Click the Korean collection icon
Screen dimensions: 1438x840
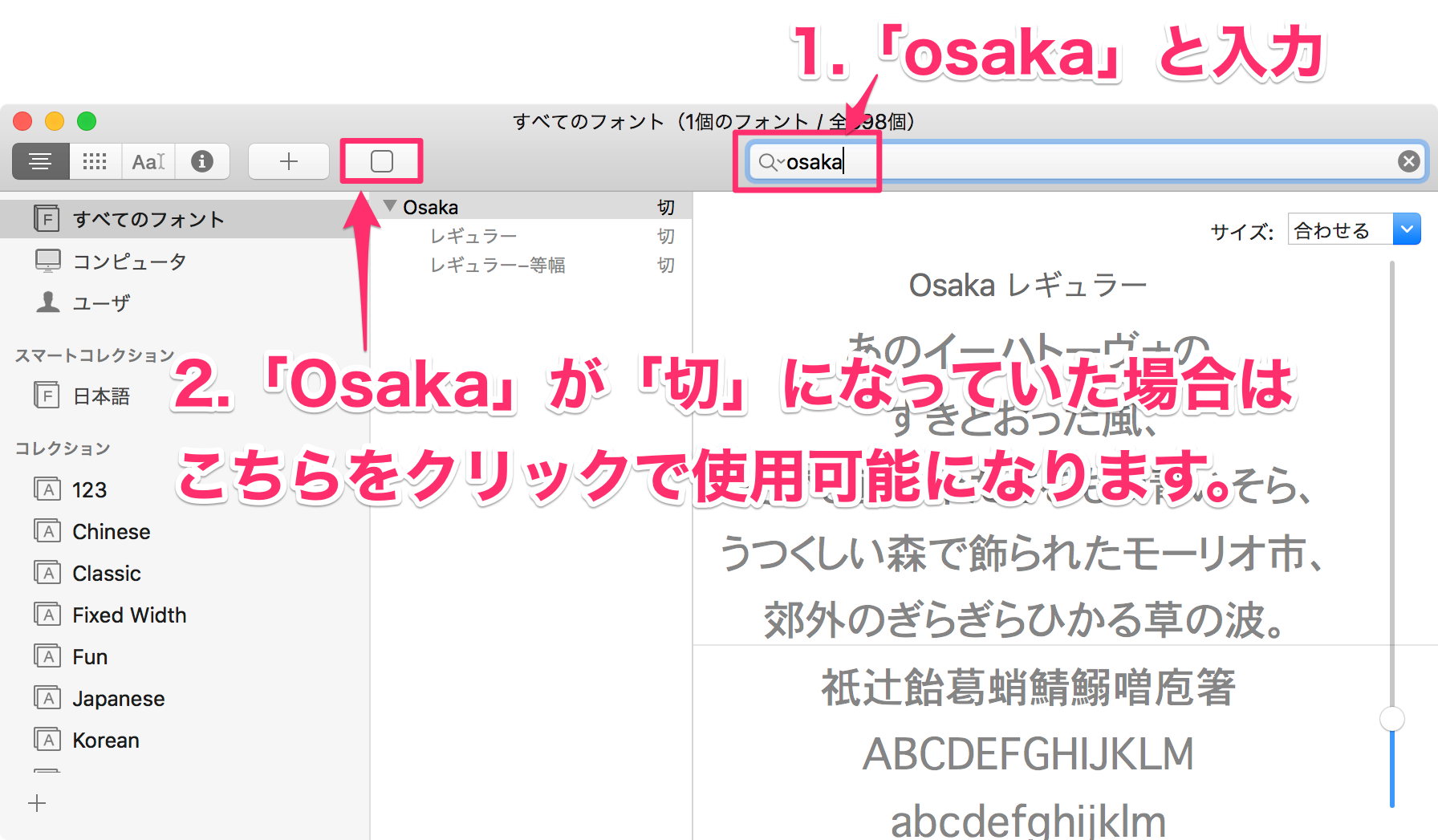[47, 740]
